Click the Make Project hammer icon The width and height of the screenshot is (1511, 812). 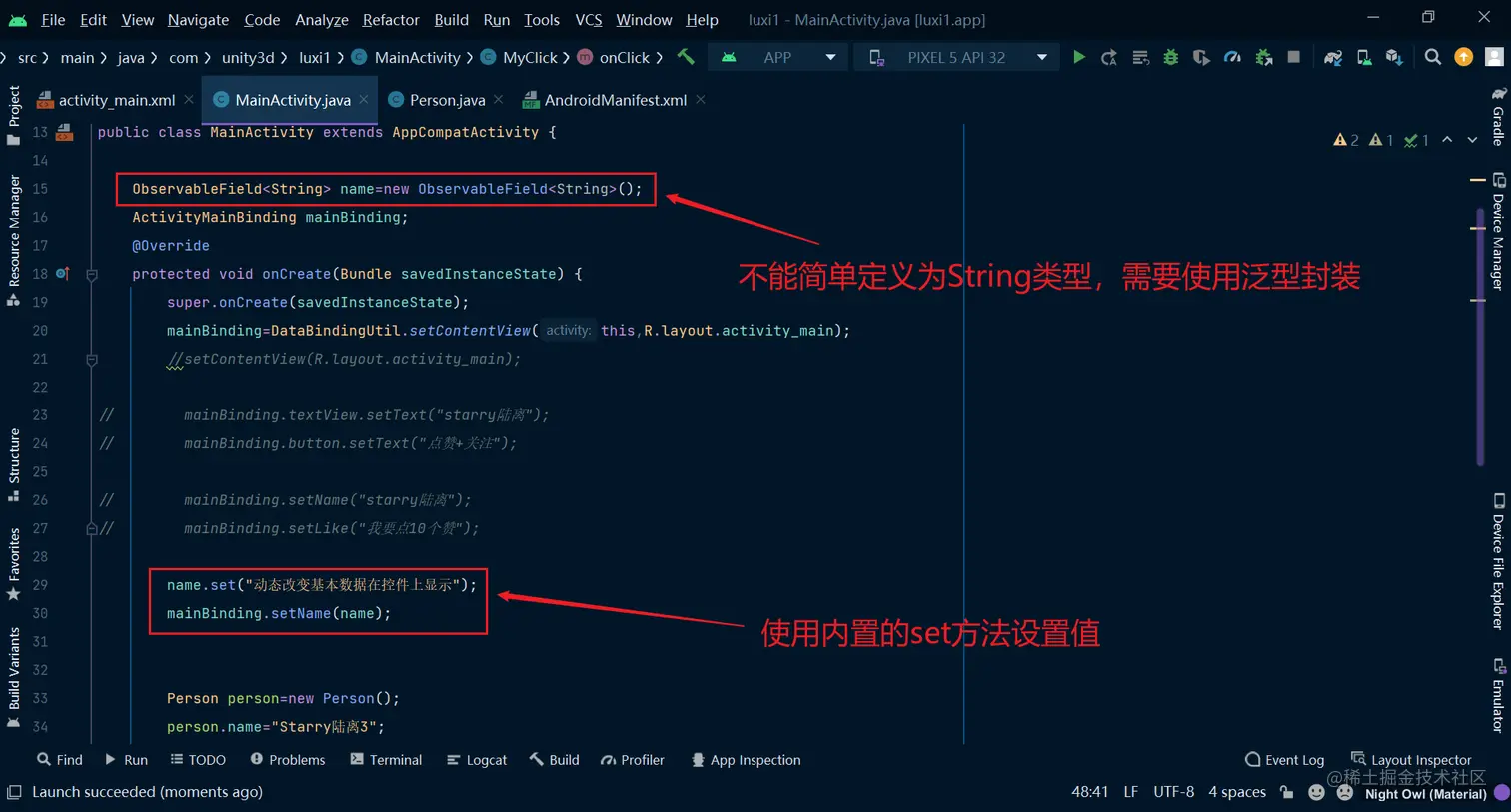[x=686, y=57]
